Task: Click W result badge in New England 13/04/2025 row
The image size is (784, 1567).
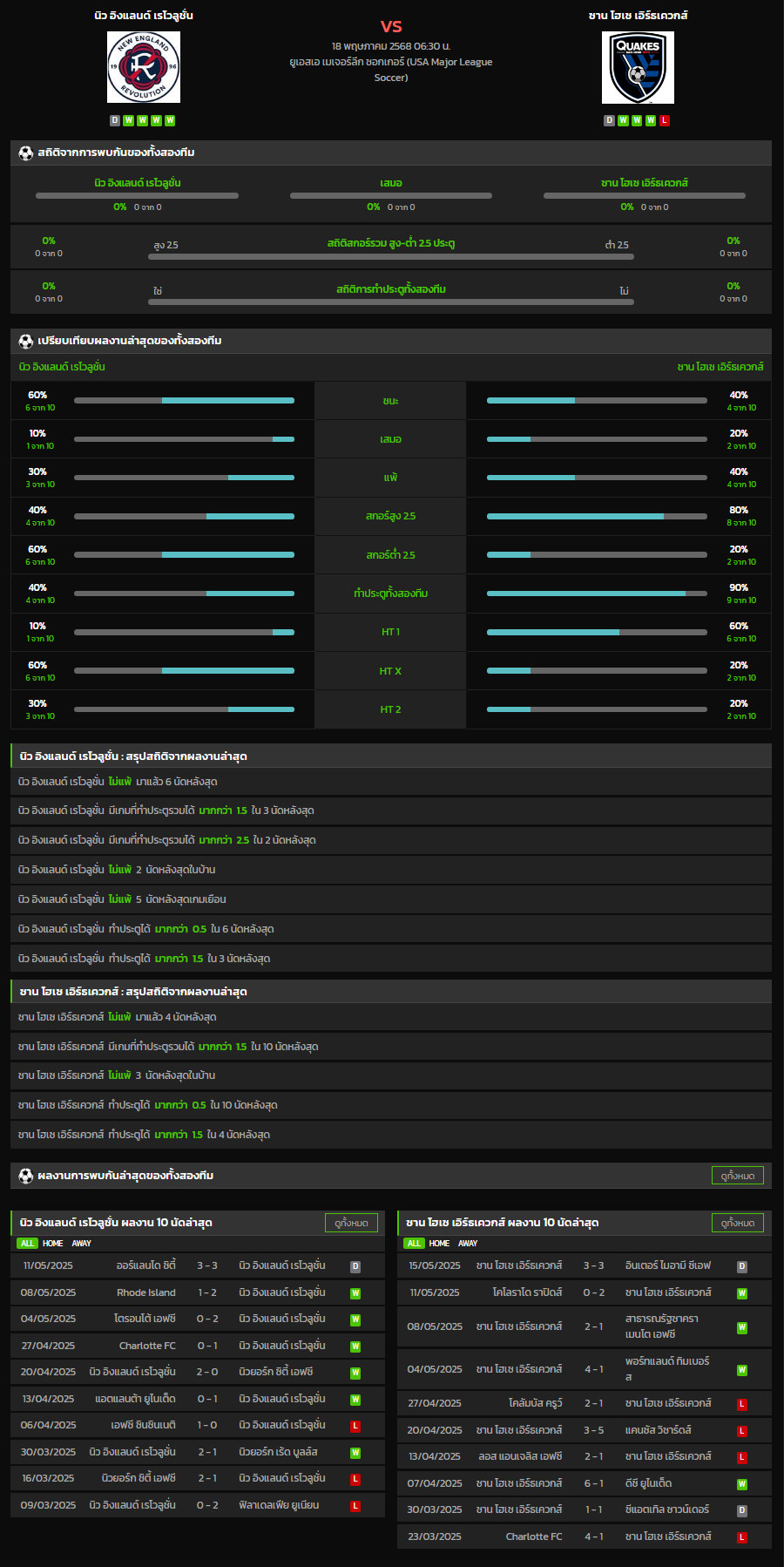Action: [x=355, y=1400]
